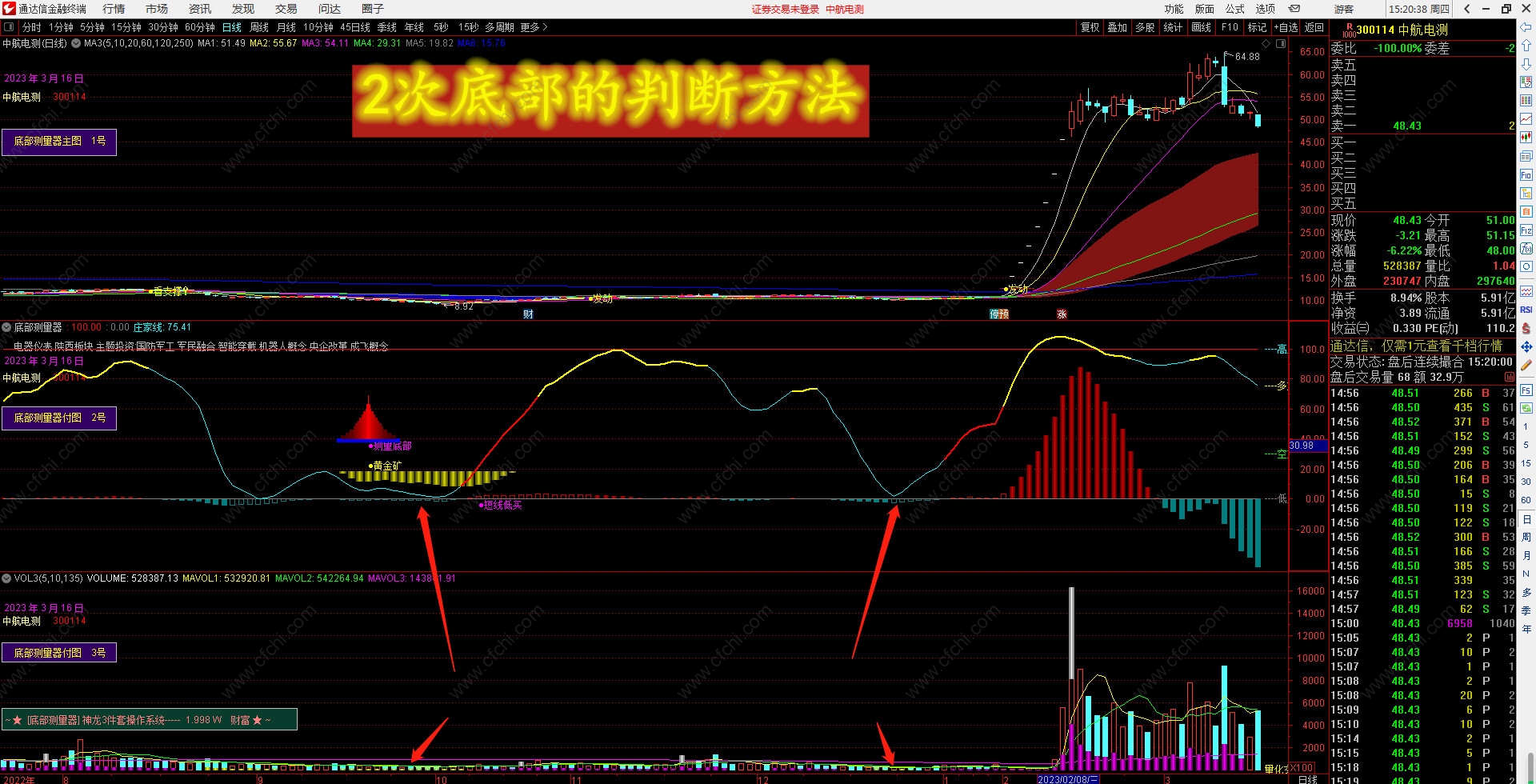Click the red bar chart icon beside 盘后交易量
Screen dimensions: 1536x784
(x=1509, y=377)
